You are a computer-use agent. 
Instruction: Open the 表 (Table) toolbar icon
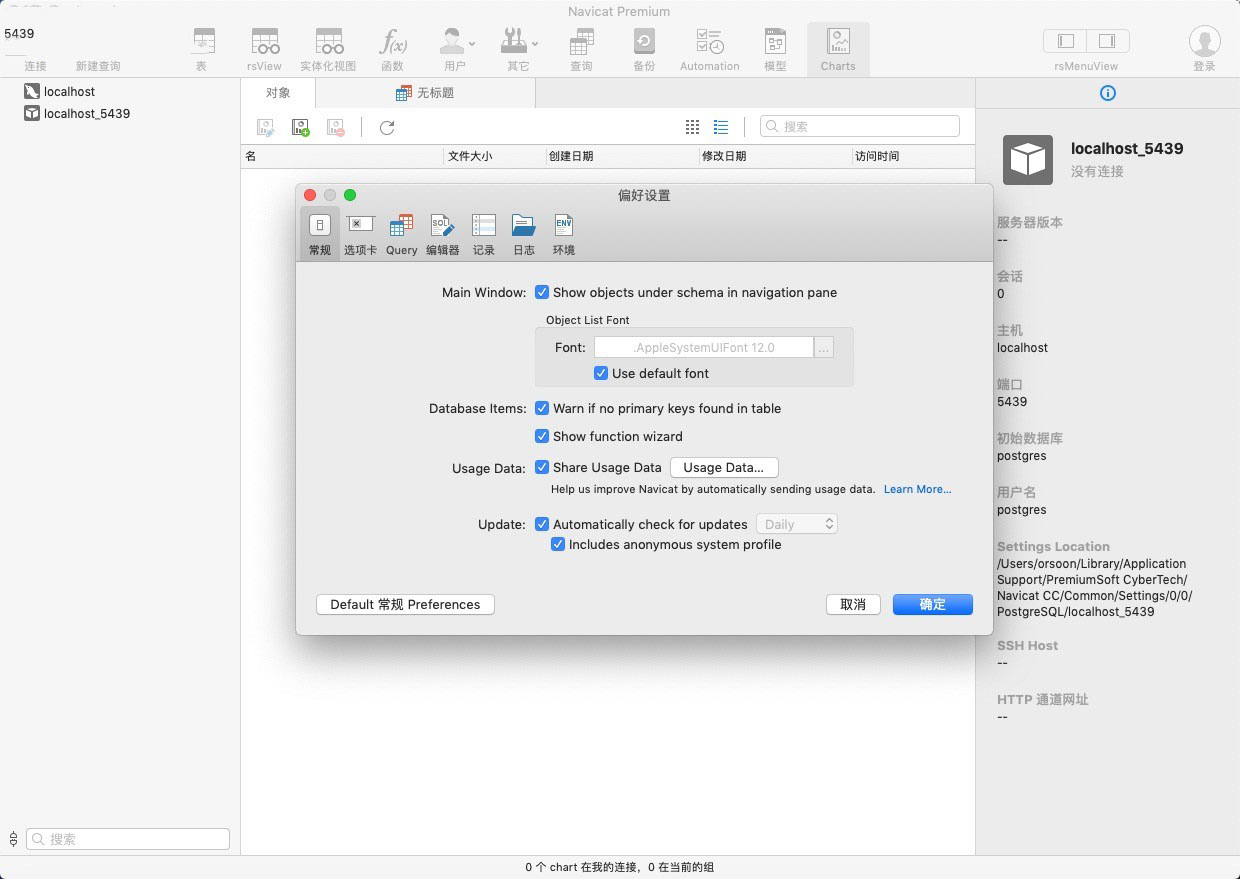click(203, 41)
